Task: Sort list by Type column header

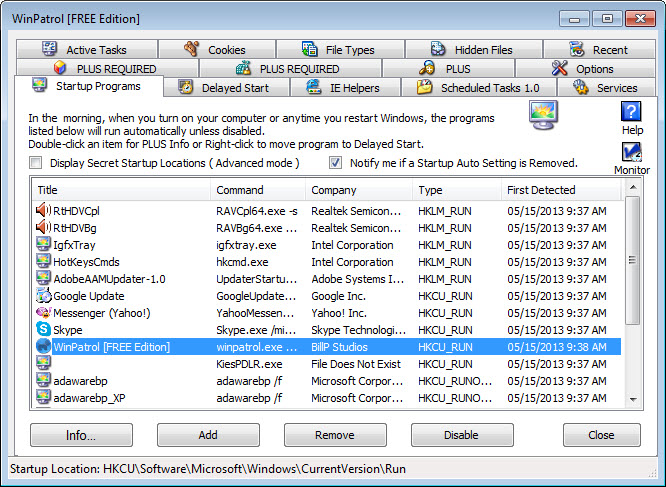Action: (457, 190)
